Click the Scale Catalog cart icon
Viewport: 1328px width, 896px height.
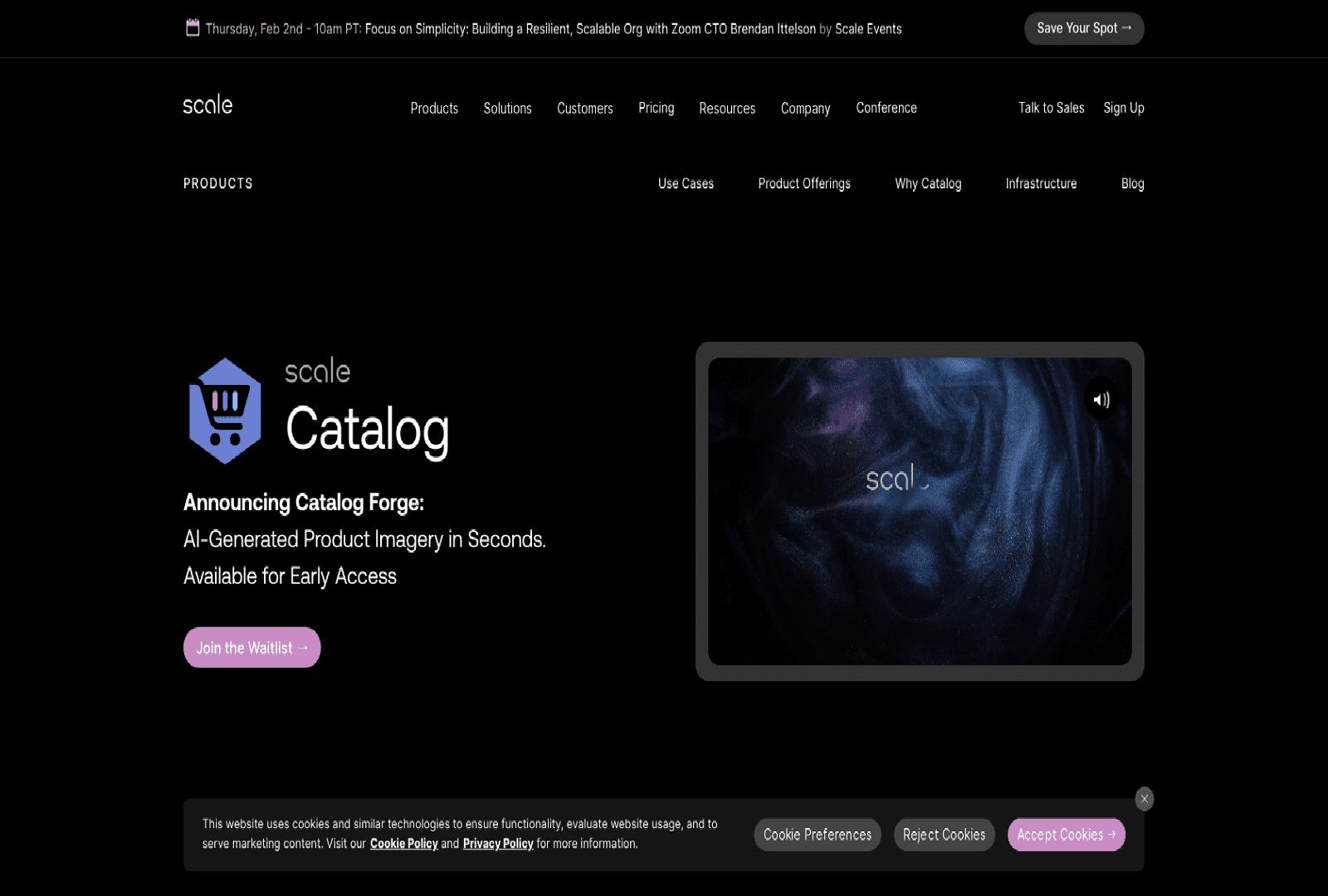click(224, 408)
